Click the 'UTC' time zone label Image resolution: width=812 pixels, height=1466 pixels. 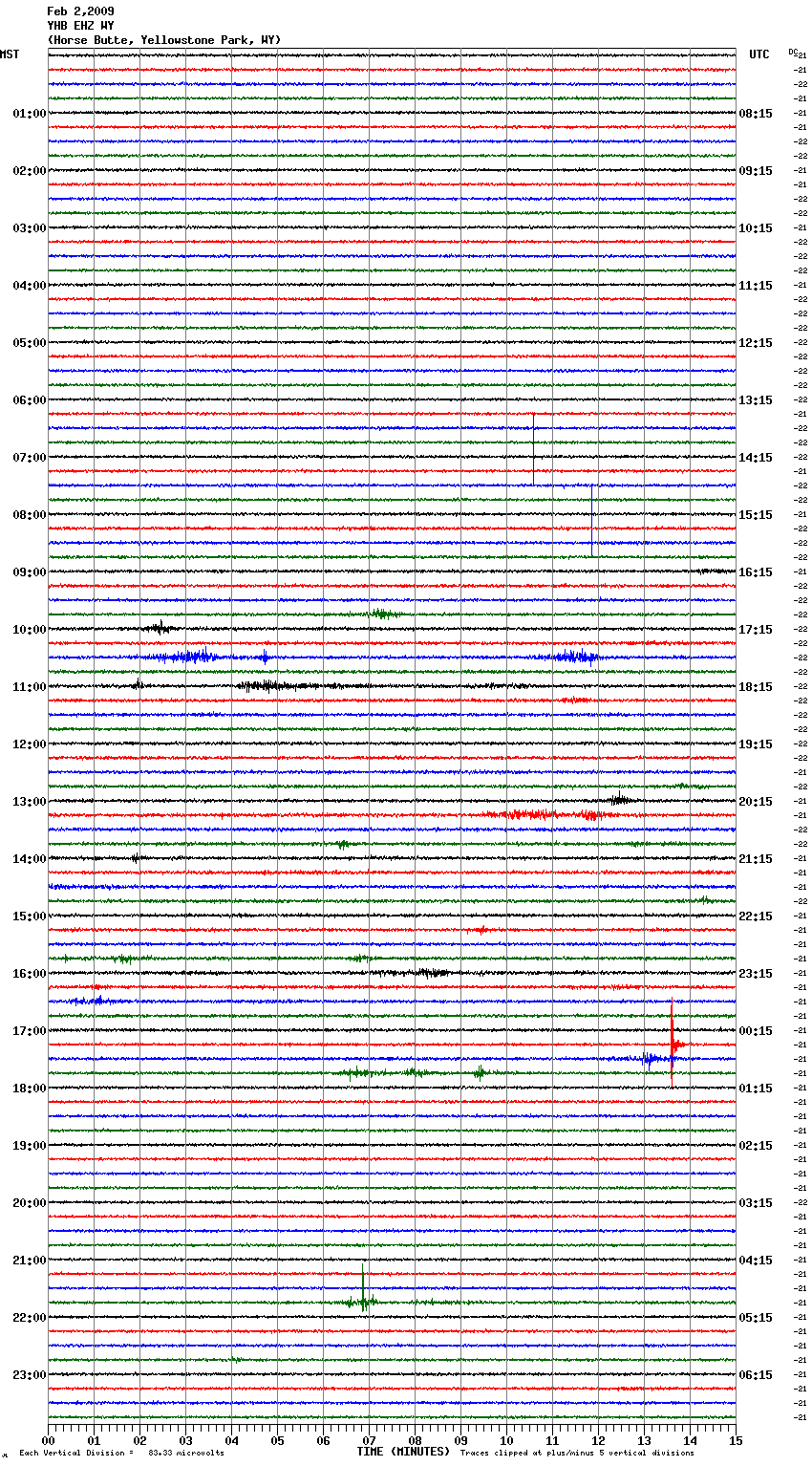click(x=759, y=54)
